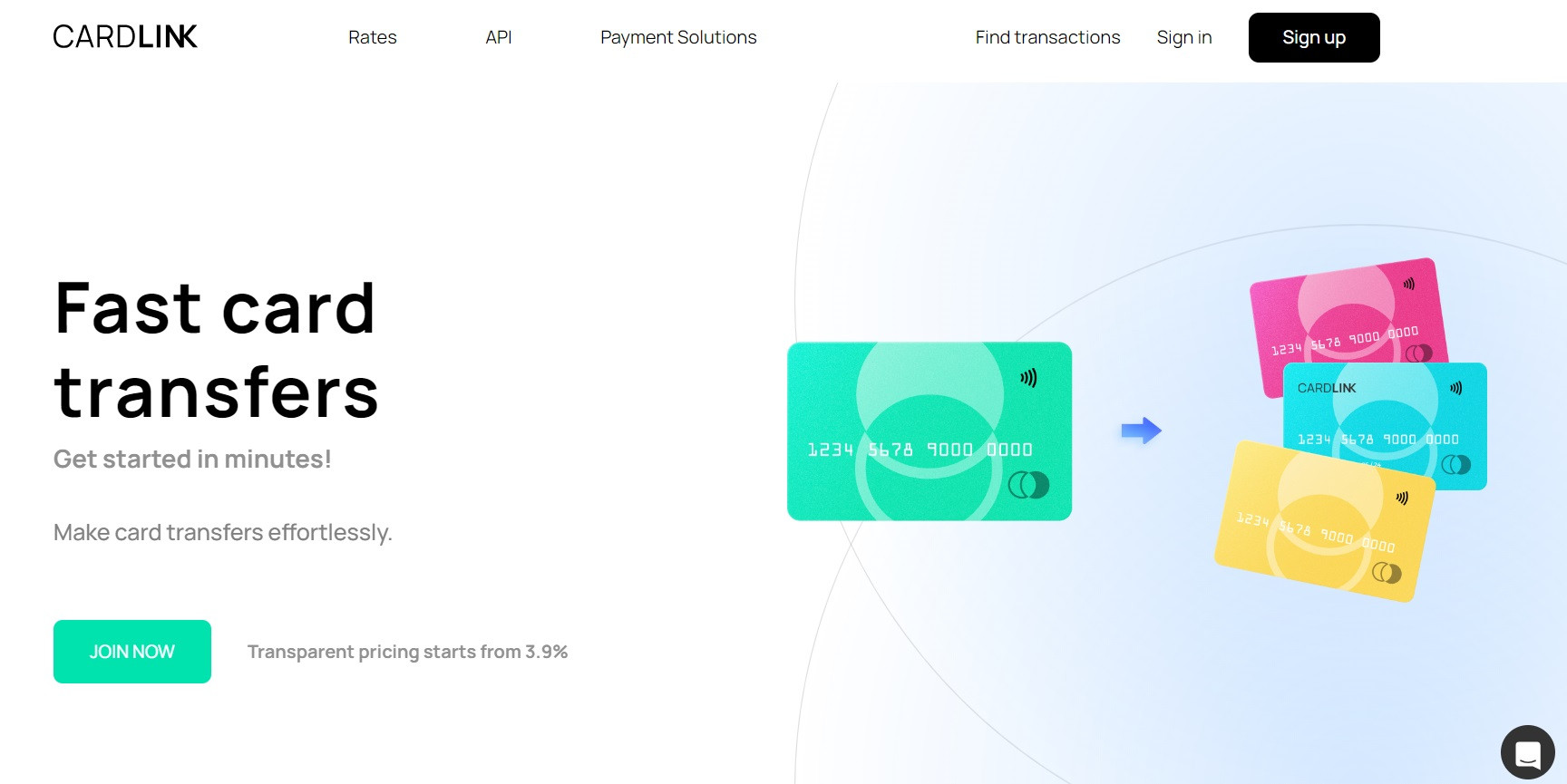The width and height of the screenshot is (1567, 784).
Task: Click overlapping circles logo on yellow card
Action: pyautogui.click(x=1386, y=573)
